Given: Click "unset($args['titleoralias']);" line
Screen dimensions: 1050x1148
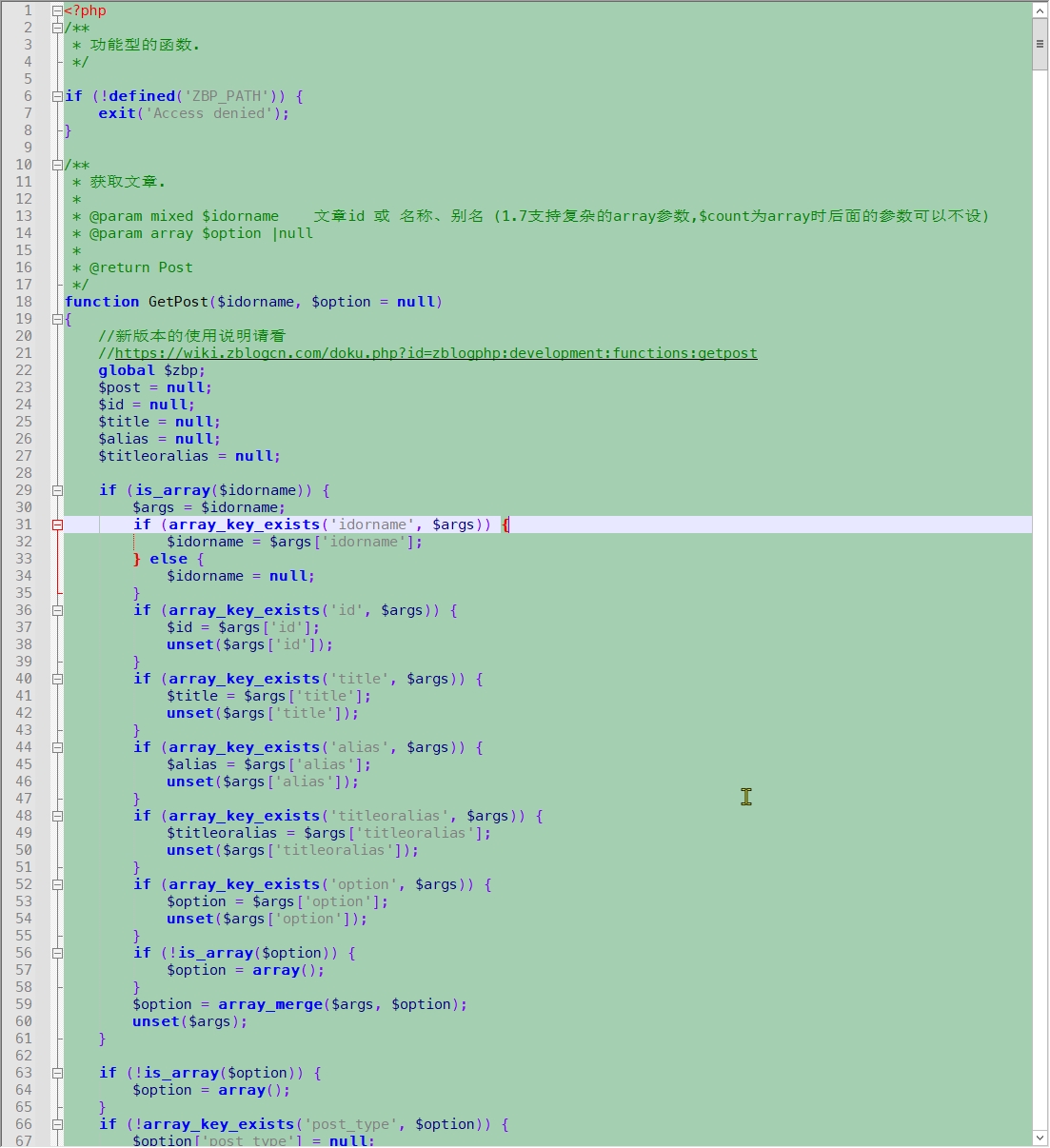Looking at the screenshot, I should 293,850.
